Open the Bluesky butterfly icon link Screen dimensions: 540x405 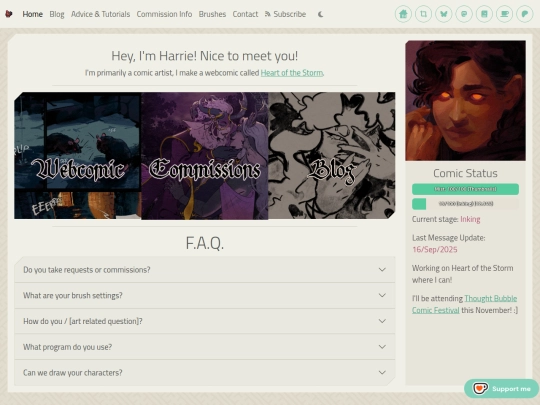pyautogui.click(x=444, y=14)
